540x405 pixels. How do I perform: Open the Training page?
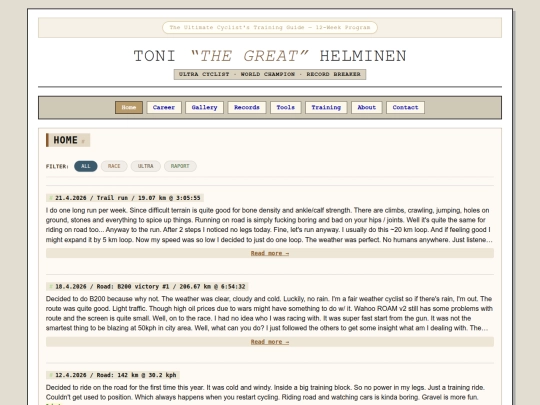pos(326,107)
